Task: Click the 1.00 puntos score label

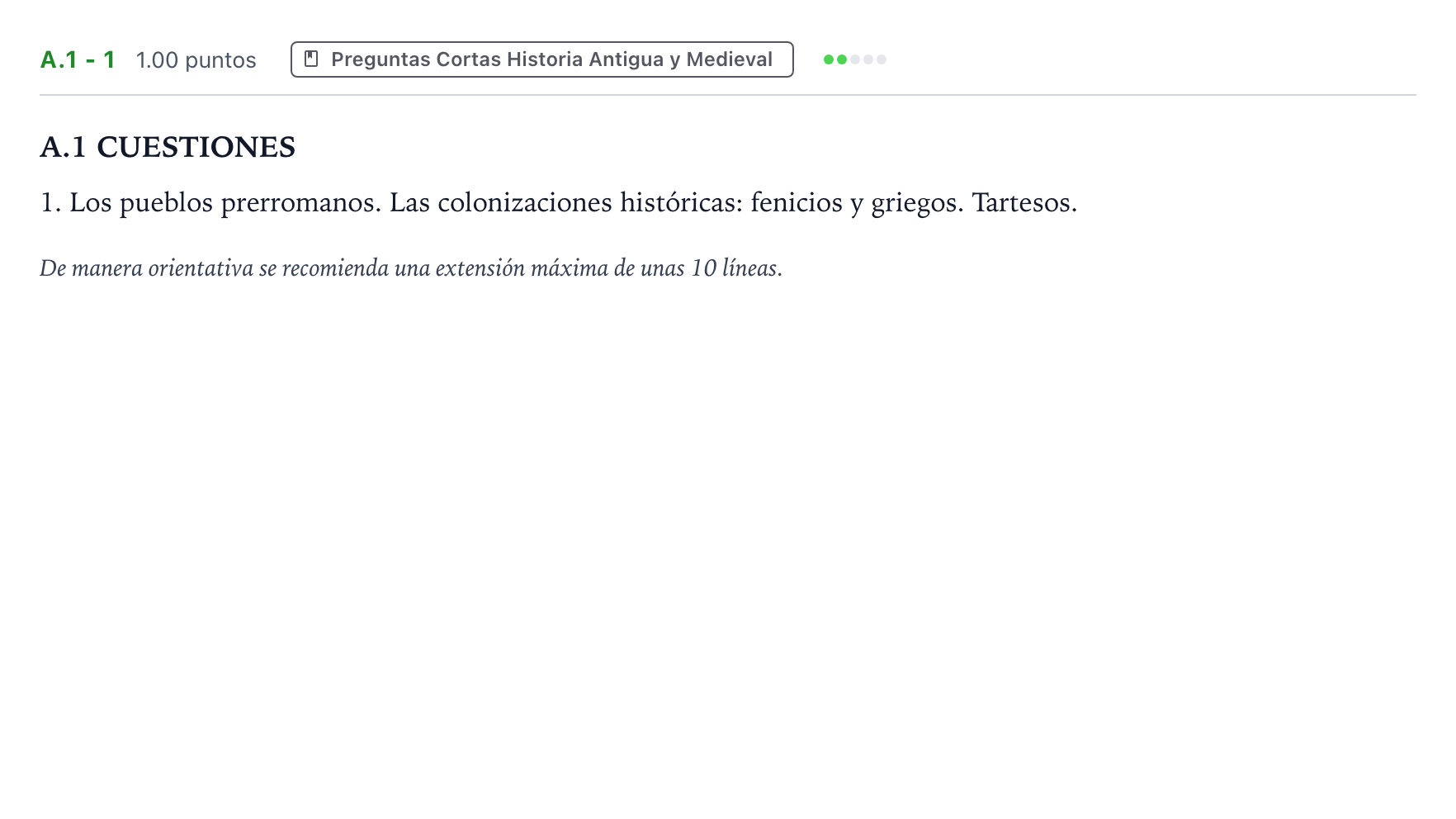Action: tap(196, 59)
